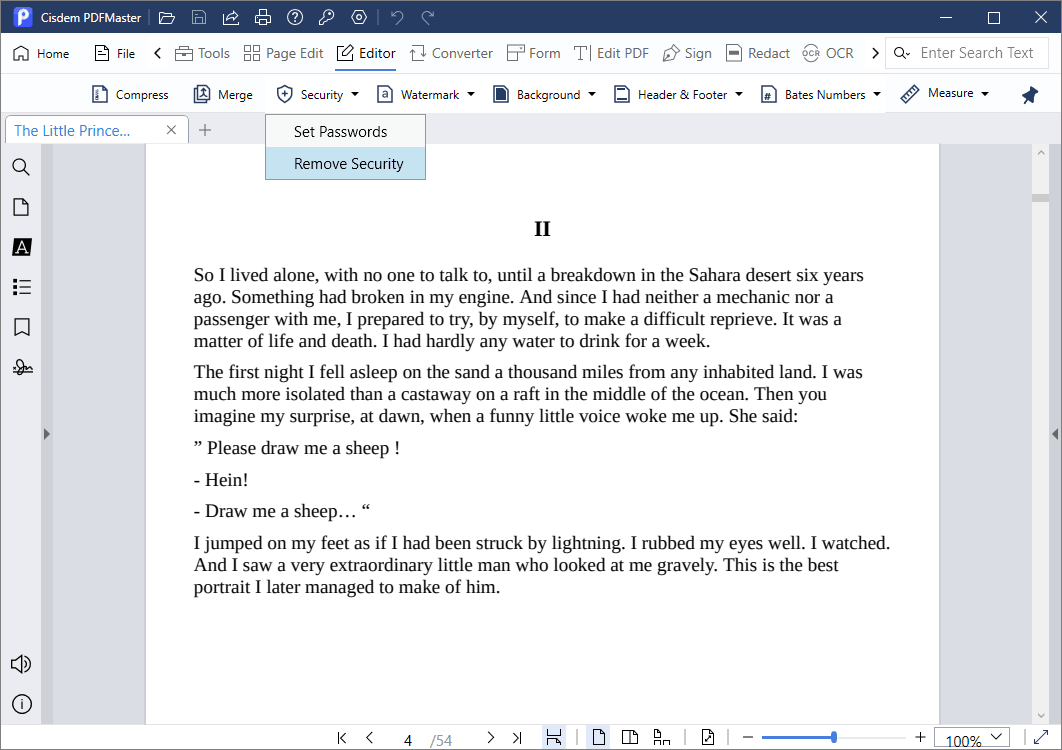Screen dimensions: 1062x750
Task: Adjust the zoom slider handle
Action: 834,737
